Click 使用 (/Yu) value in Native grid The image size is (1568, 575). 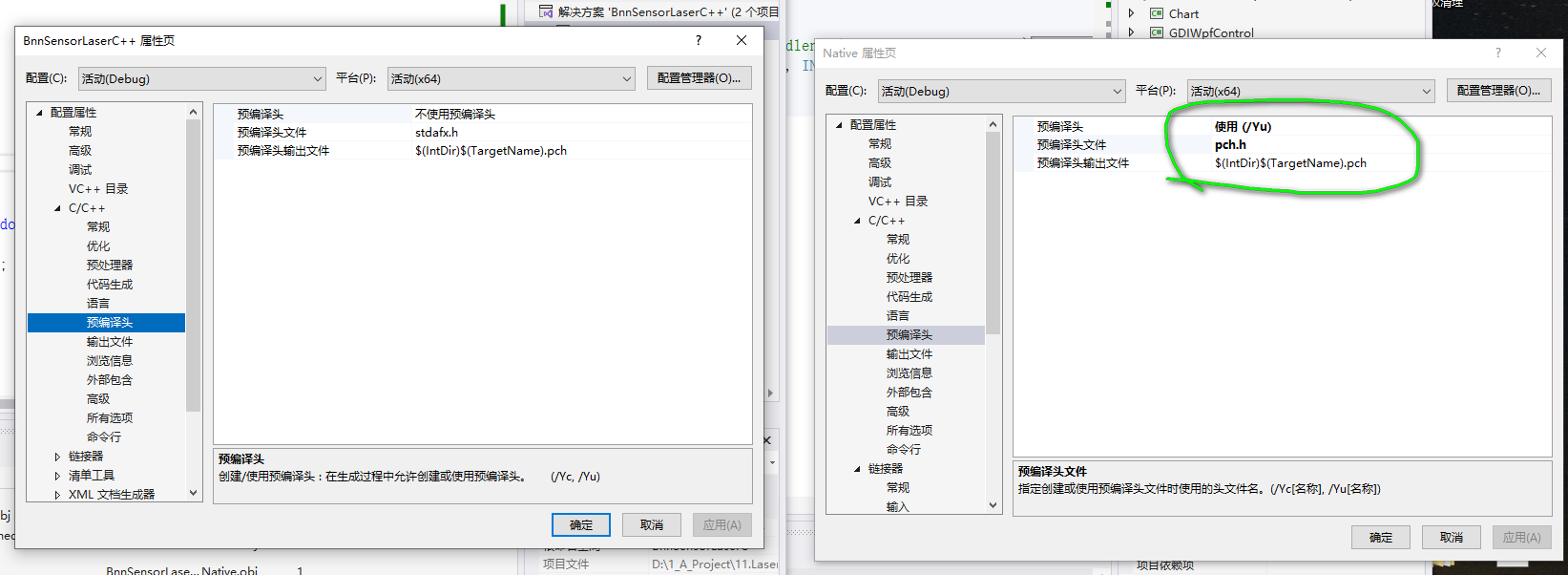(1243, 127)
